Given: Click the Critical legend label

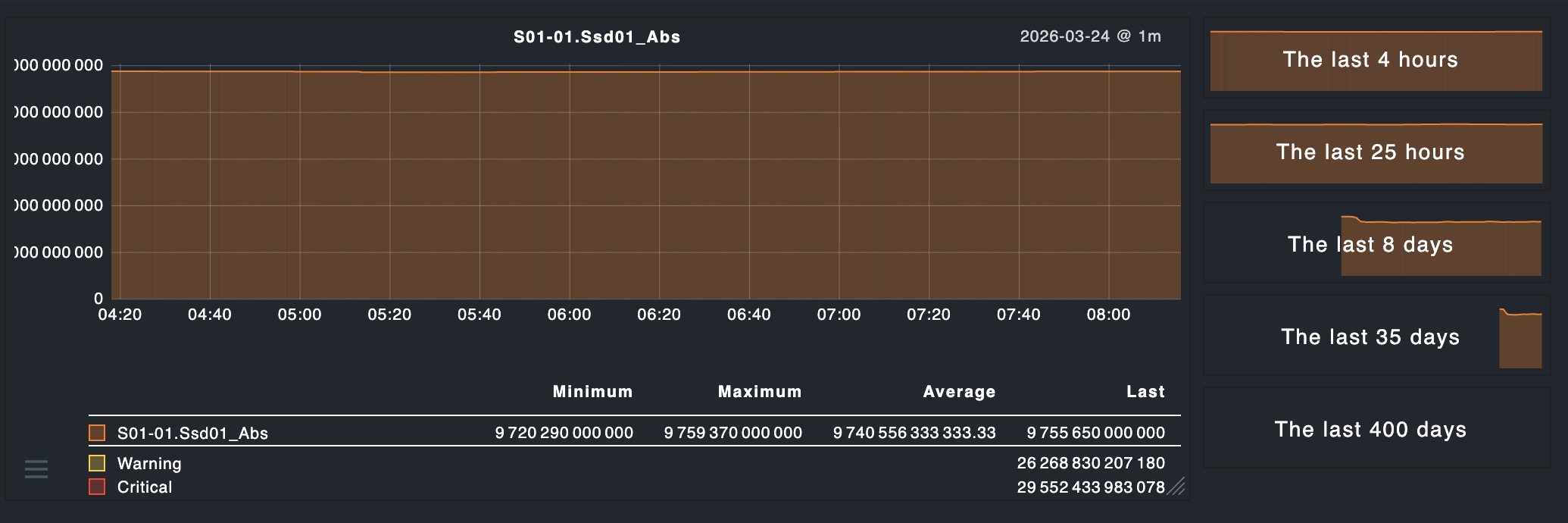Looking at the screenshot, I should click(x=145, y=487).
